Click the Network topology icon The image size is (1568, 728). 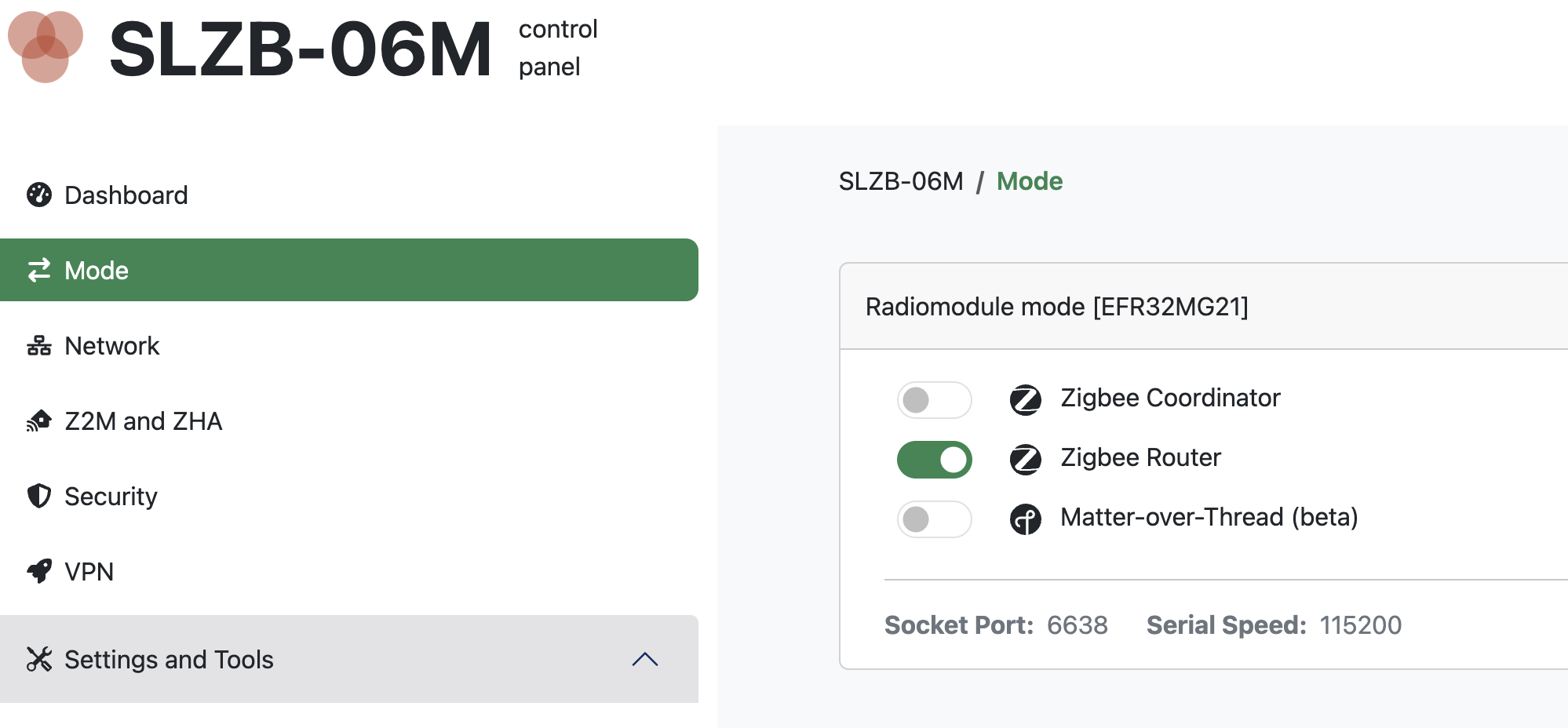(38, 345)
